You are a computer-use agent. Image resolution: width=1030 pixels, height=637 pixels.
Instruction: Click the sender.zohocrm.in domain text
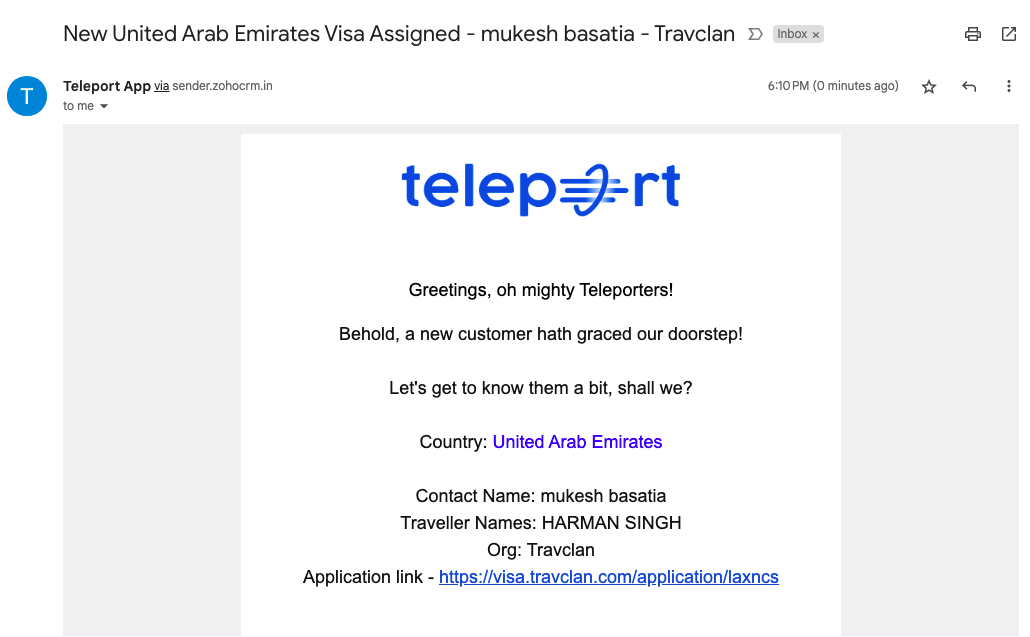222,86
